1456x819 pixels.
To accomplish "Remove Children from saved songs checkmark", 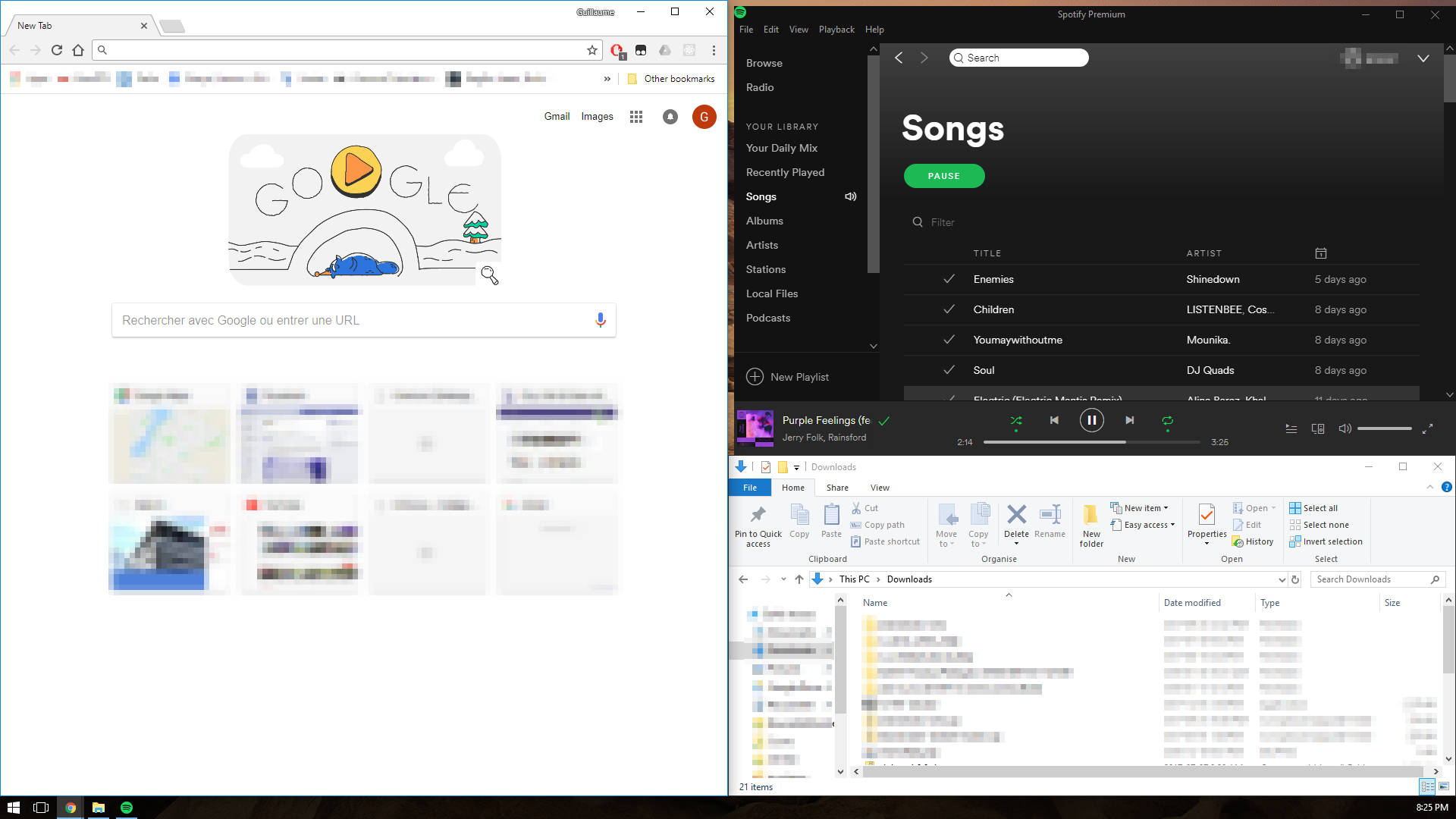I will pyautogui.click(x=949, y=309).
